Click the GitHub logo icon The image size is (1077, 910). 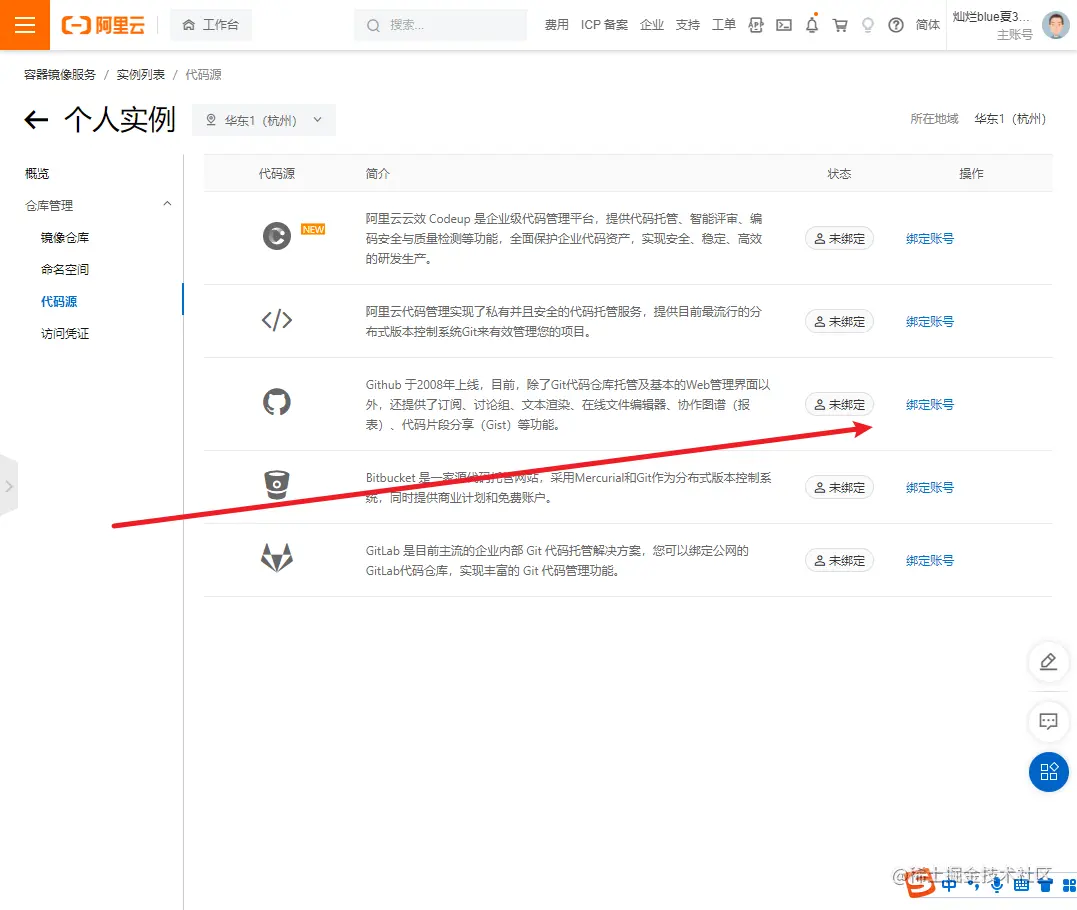click(277, 402)
